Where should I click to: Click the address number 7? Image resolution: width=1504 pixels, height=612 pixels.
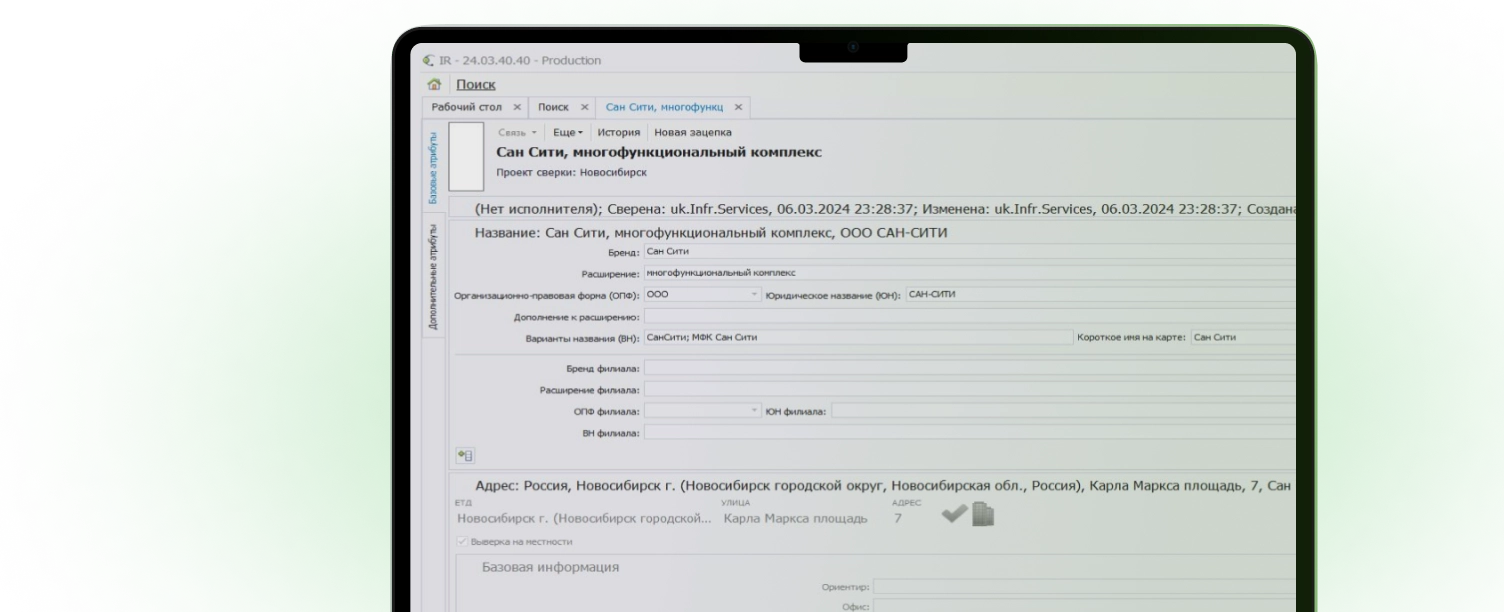[x=898, y=519]
